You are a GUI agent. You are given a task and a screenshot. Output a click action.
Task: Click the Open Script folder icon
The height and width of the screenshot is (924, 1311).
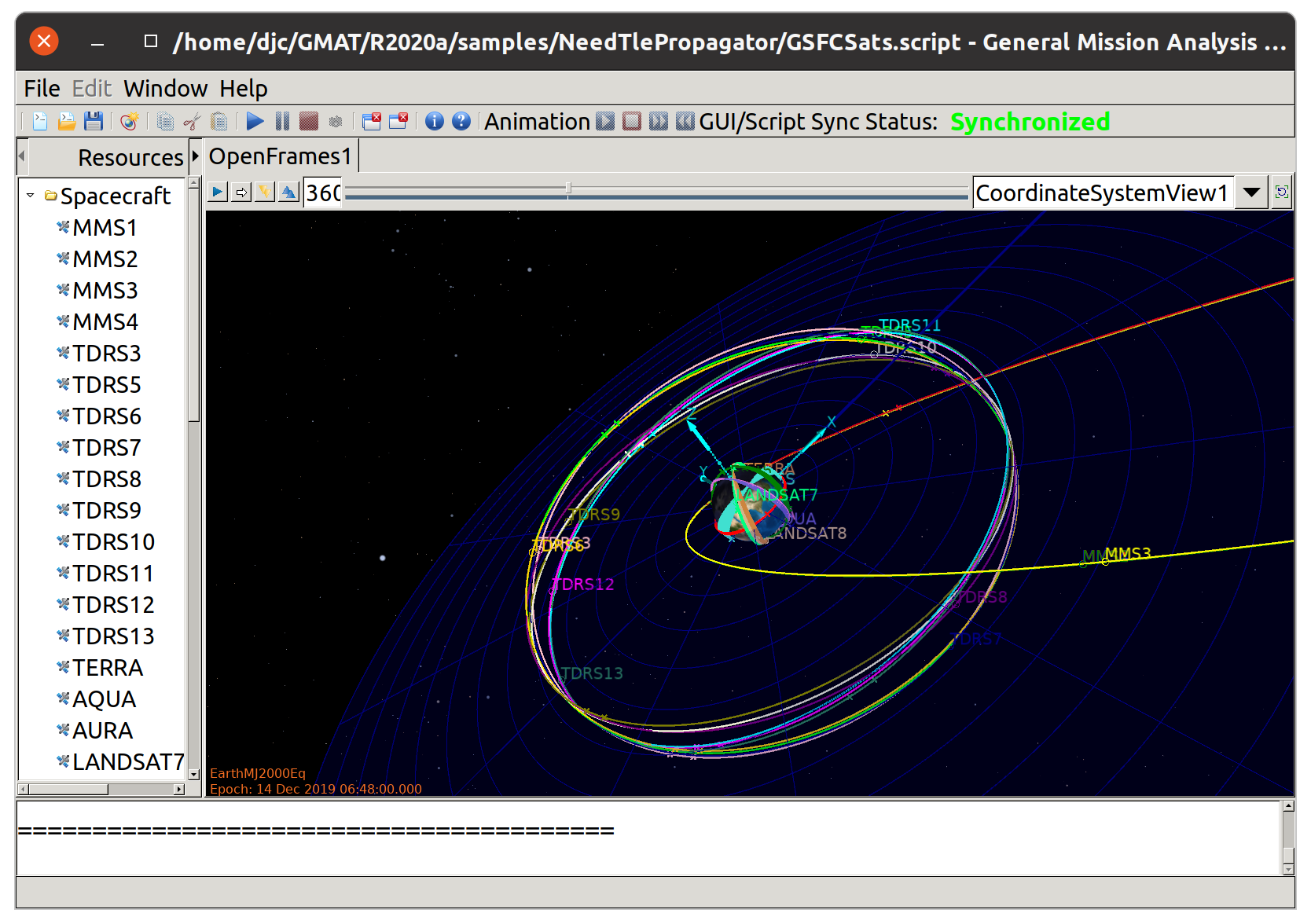pyautogui.click(x=67, y=122)
